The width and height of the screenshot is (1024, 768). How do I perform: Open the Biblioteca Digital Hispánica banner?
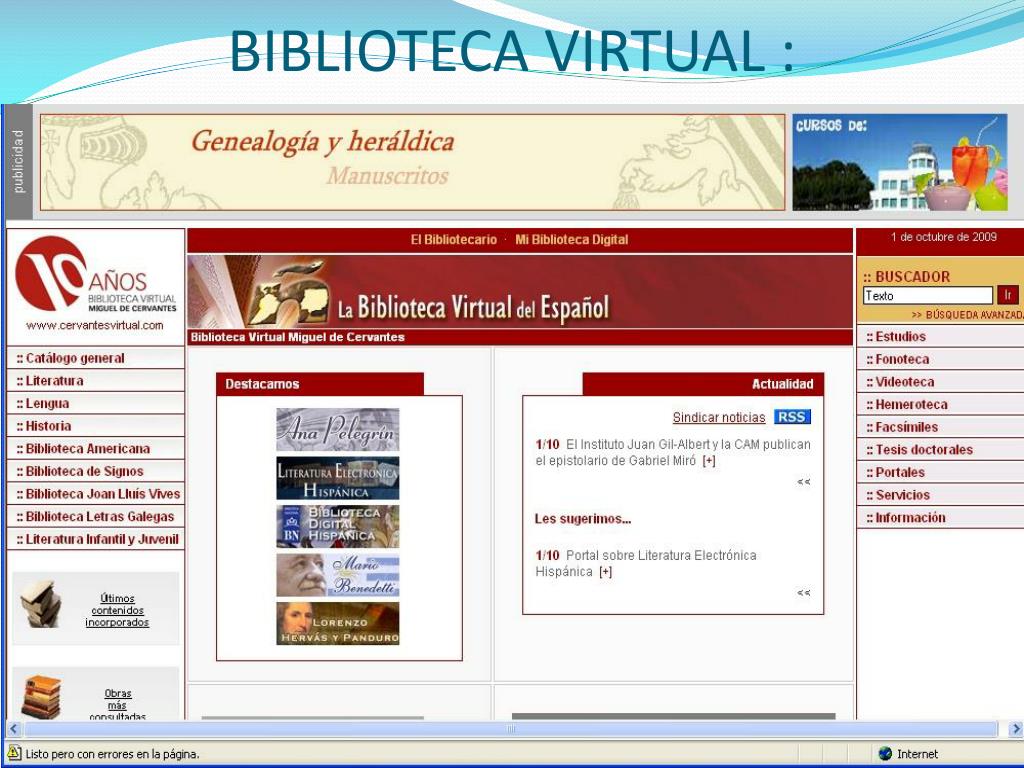pyautogui.click(x=338, y=526)
